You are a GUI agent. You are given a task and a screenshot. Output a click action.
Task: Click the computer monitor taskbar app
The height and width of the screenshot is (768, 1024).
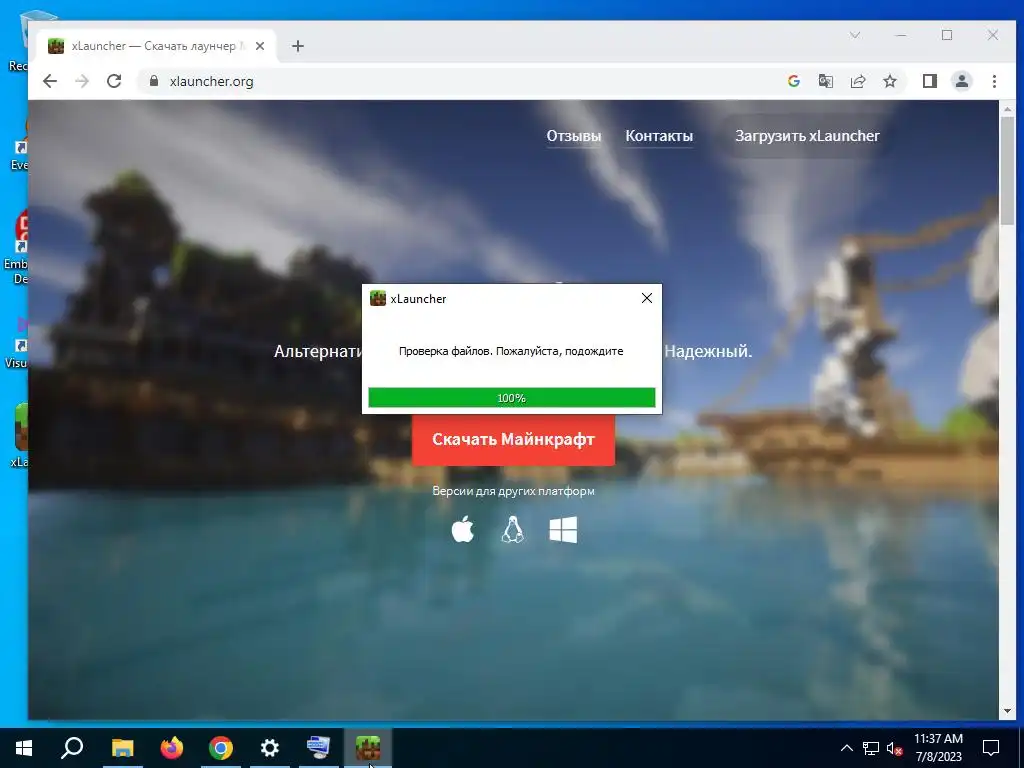(x=319, y=748)
